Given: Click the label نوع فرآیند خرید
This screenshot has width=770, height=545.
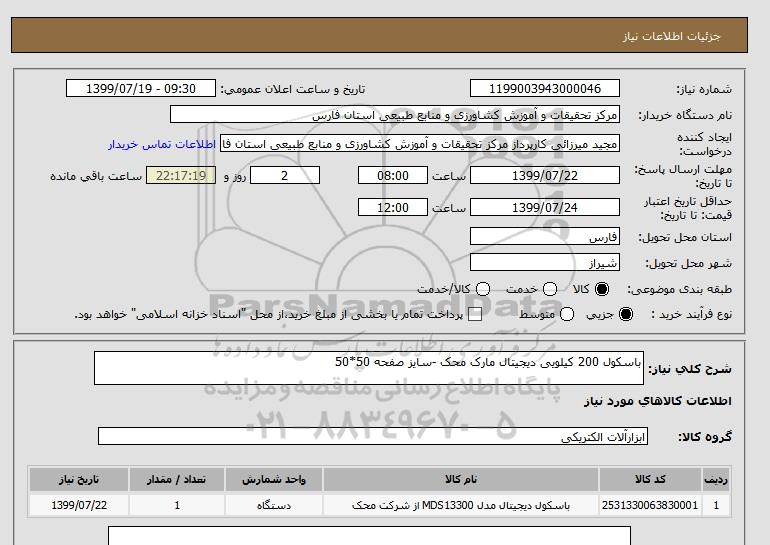Looking at the screenshot, I should tap(691, 315).
